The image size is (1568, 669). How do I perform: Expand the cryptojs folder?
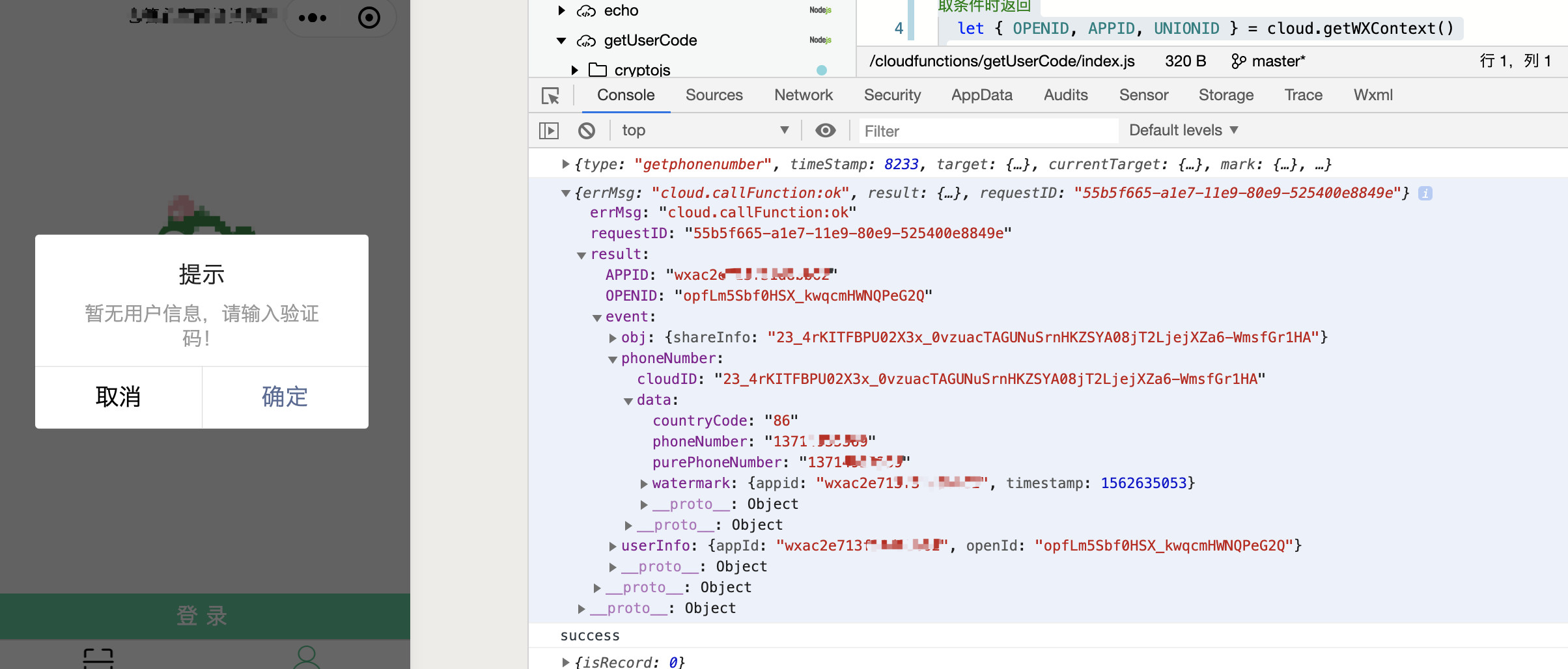click(574, 70)
